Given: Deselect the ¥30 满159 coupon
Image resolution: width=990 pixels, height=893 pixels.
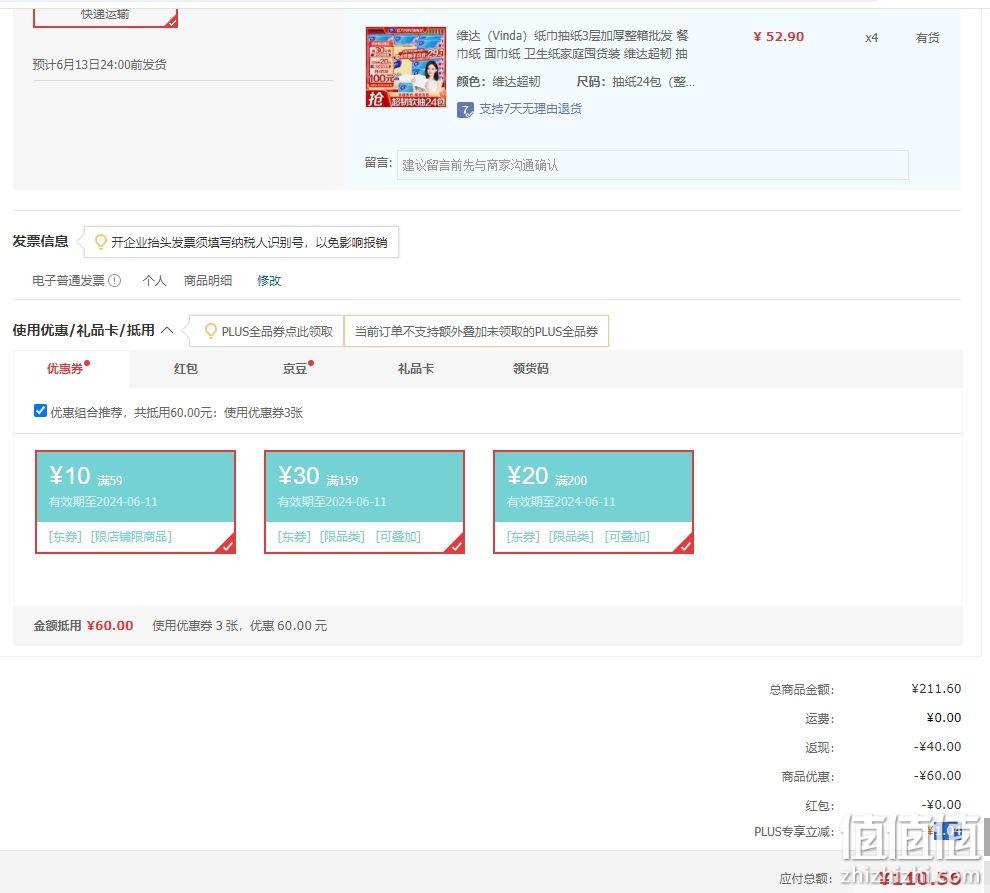Looking at the screenshot, I should [x=364, y=502].
